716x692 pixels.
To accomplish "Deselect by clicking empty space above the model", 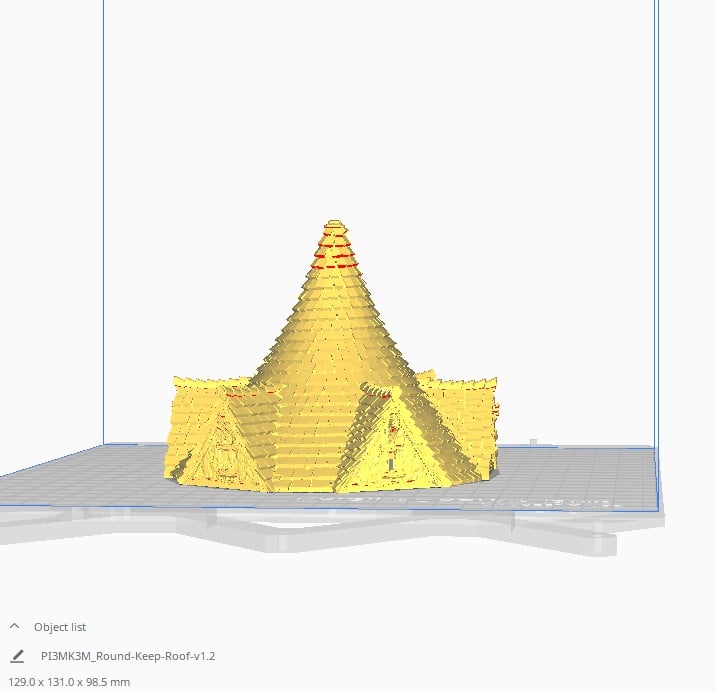I will tap(380, 100).
